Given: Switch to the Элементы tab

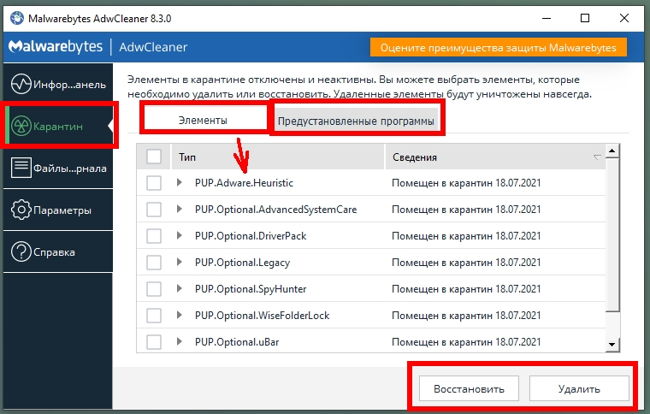Looking at the screenshot, I should pyautogui.click(x=203, y=120).
